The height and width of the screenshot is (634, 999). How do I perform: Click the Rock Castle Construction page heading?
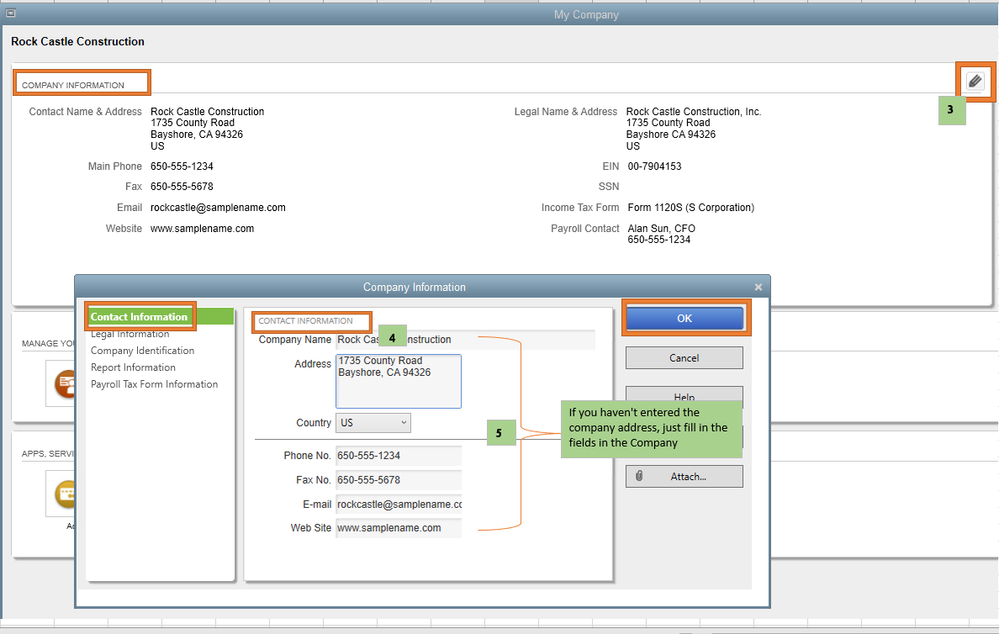(78, 41)
